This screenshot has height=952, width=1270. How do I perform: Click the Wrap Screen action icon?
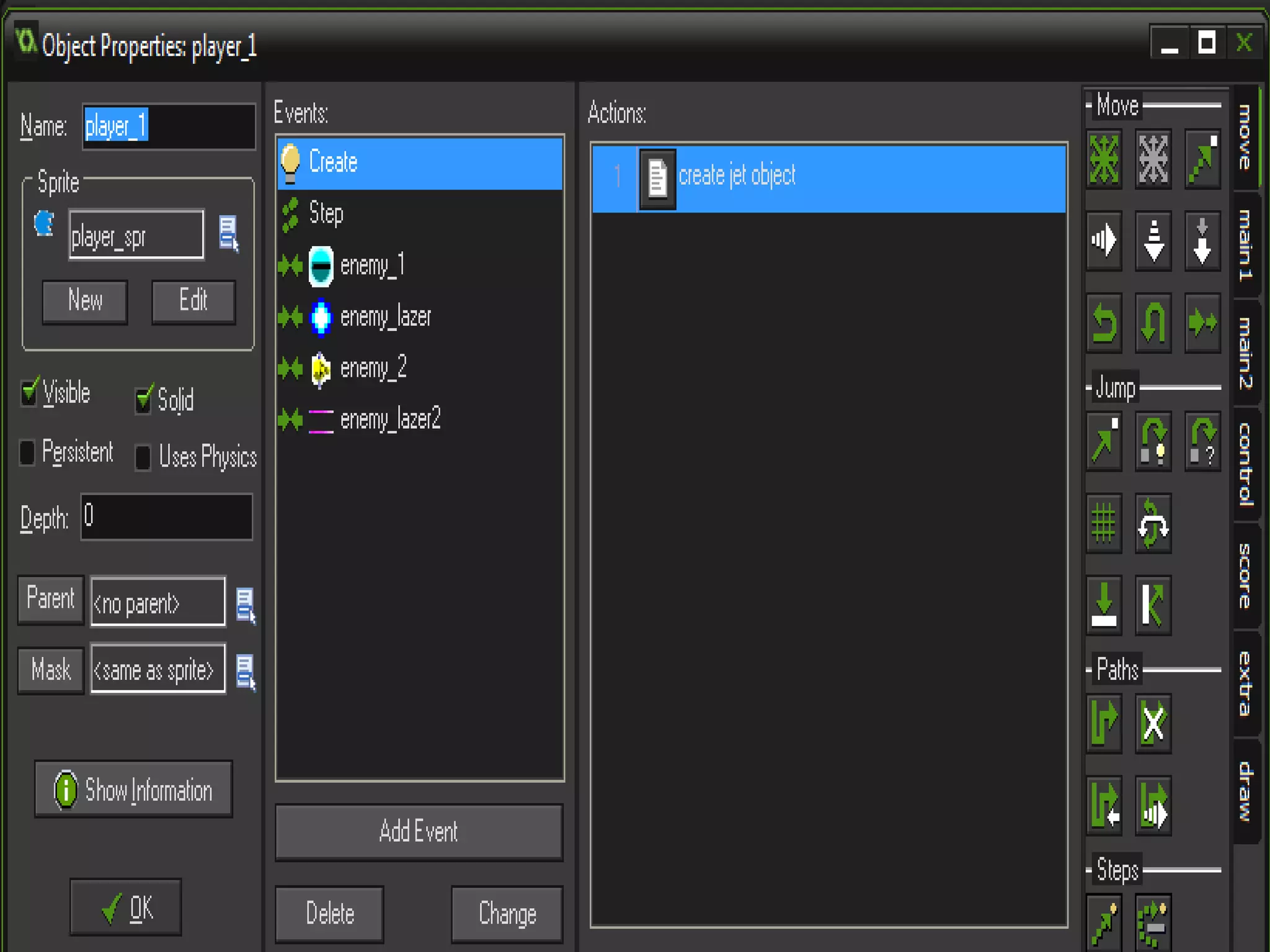pos(1153,524)
